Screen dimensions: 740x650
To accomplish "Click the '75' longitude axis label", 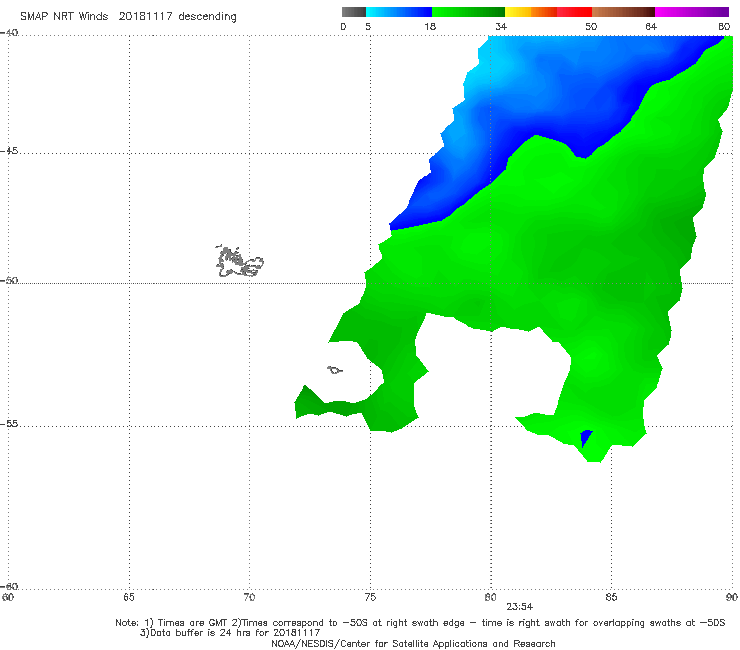I will point(370,597).
